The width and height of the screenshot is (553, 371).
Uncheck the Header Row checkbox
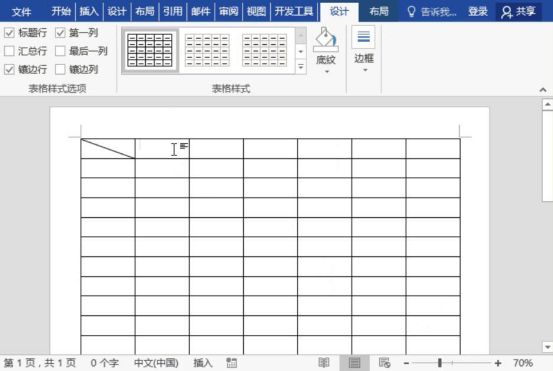tap(9, 33)
